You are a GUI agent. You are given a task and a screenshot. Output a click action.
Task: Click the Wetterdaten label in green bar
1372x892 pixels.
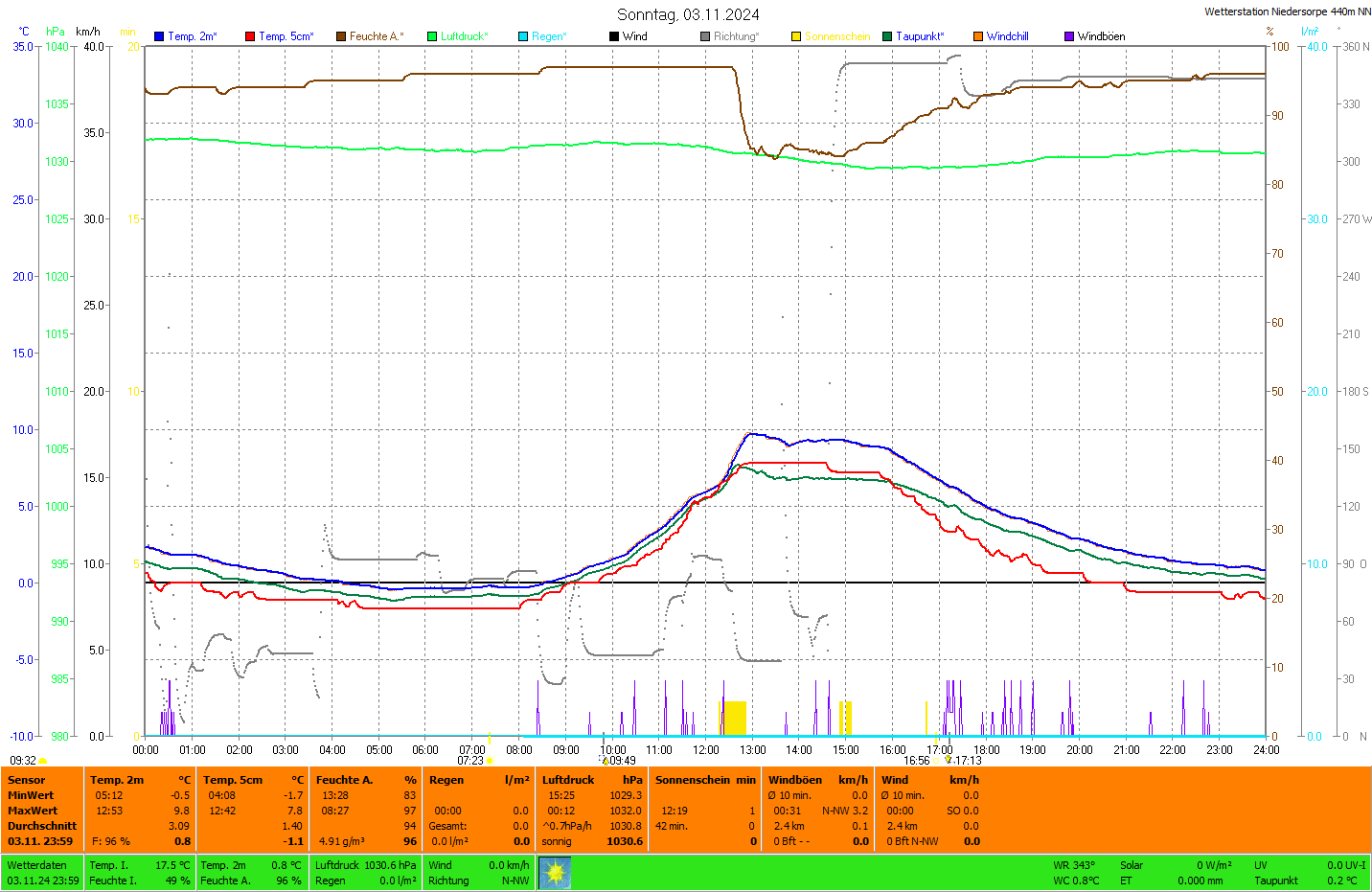click(x=36, y=865)
